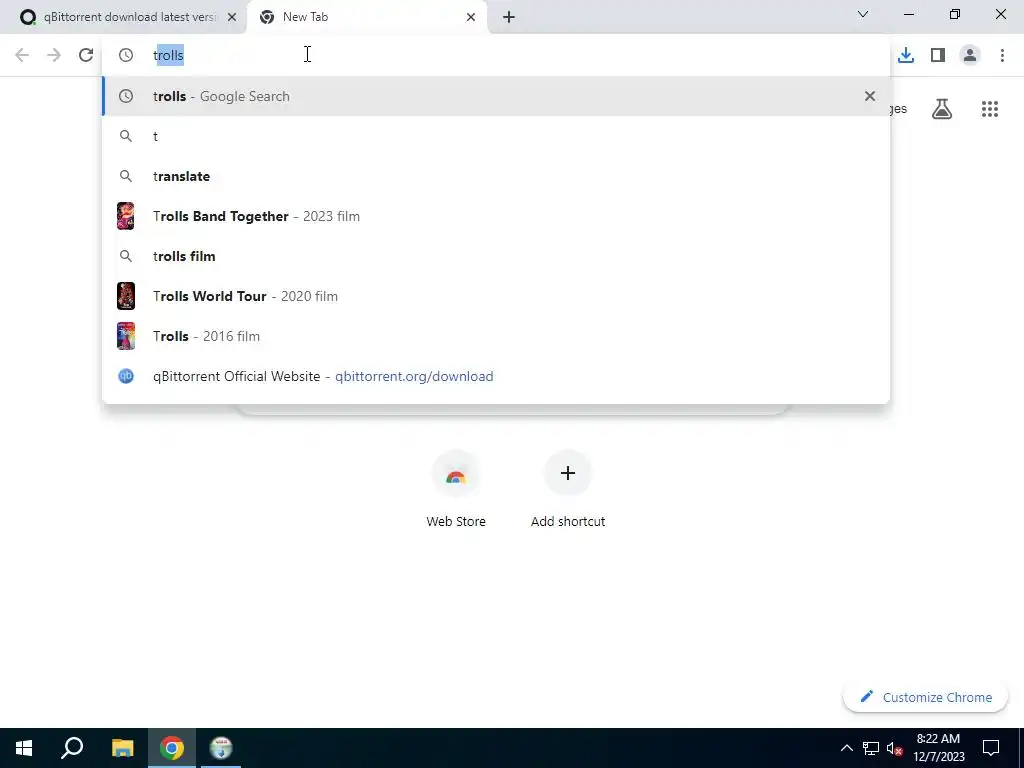1024x768 pixels.
Task: Open qBittorrent Official Website suggestion
Action: [496, 376]
